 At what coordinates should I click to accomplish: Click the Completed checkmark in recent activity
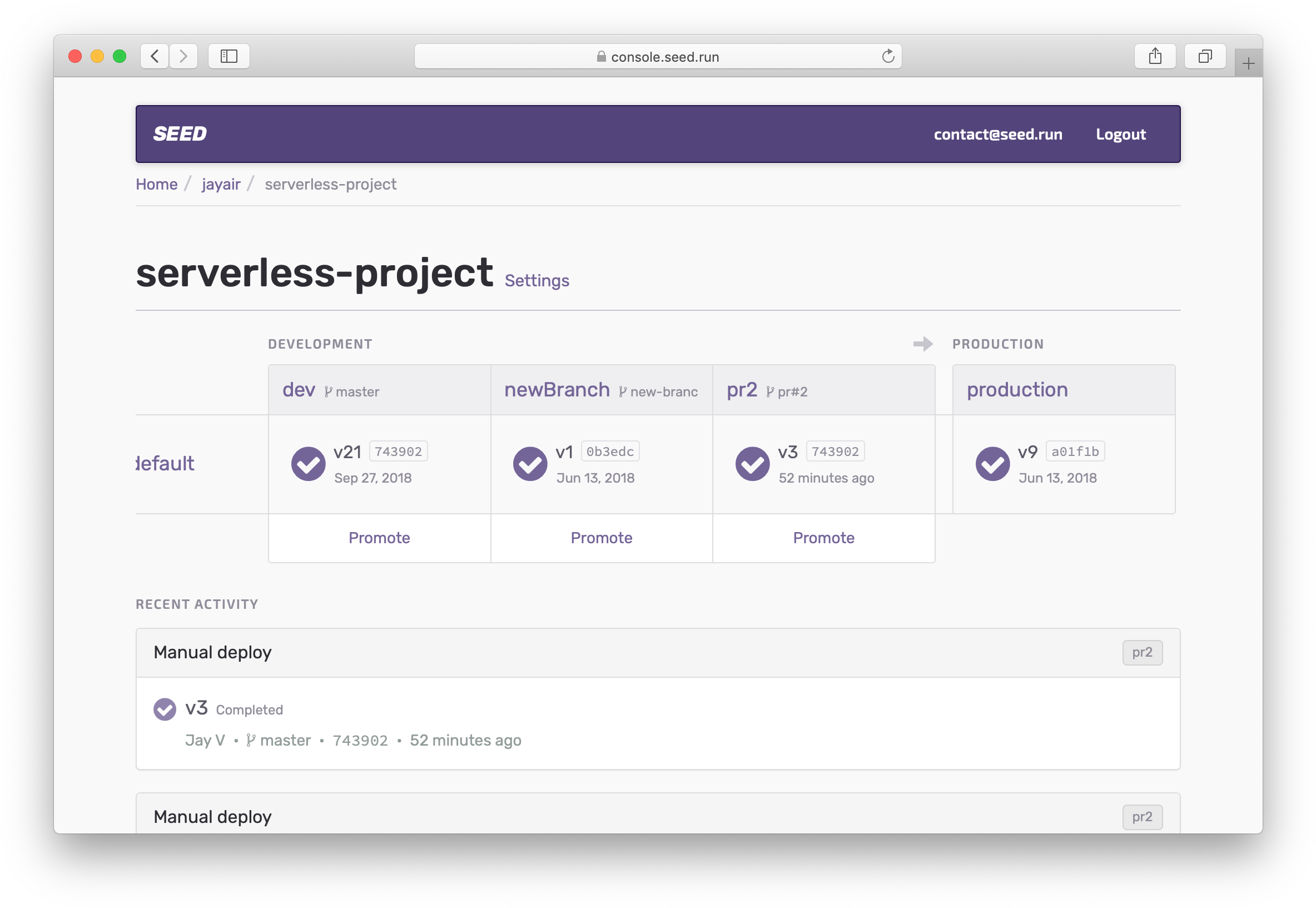point(165,709)
